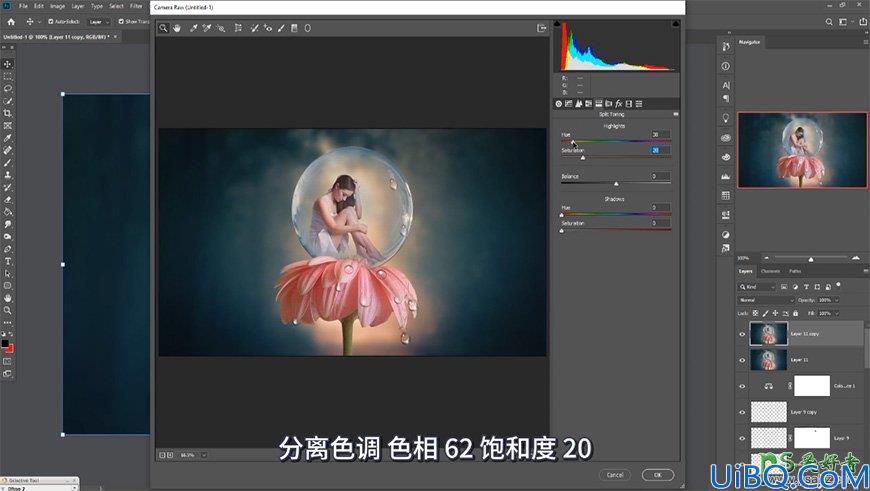Viewport: 870px width, 491px height.
Task: Click the Home icon in options bar
Action: pyautogui.click(x=11, y=22)
